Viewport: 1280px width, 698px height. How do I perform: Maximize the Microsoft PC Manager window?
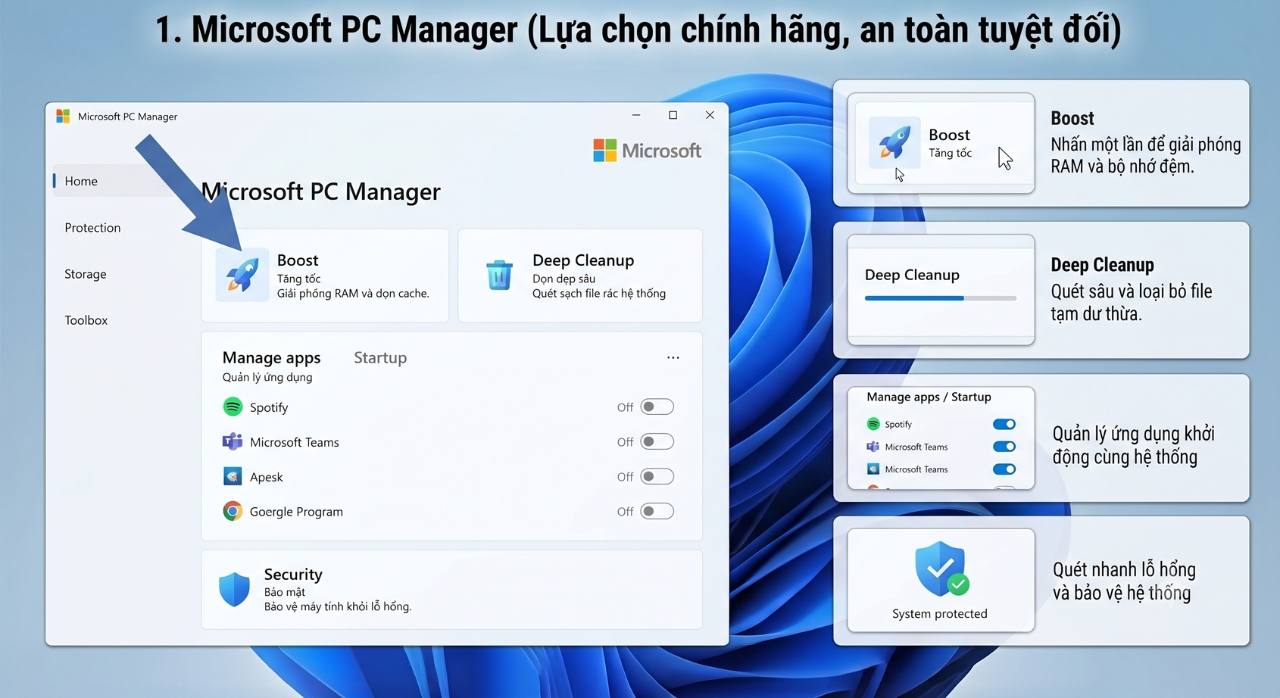[673, 115]
